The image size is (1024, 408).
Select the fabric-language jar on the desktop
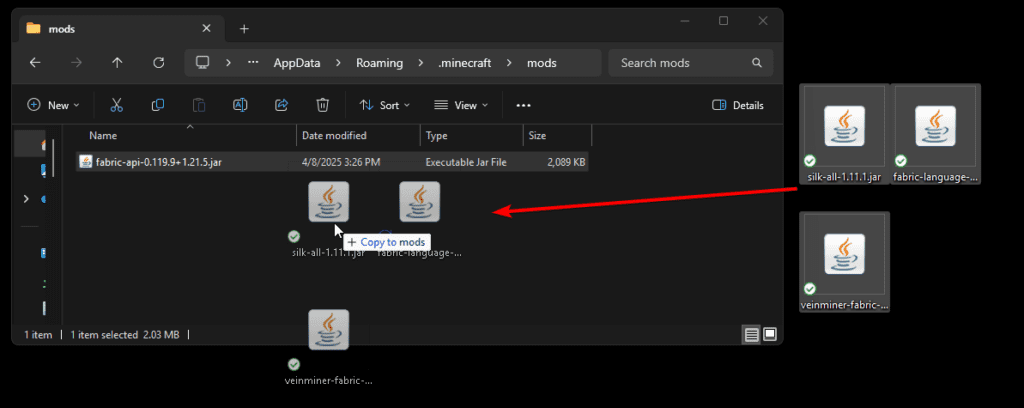pos(936,134)
